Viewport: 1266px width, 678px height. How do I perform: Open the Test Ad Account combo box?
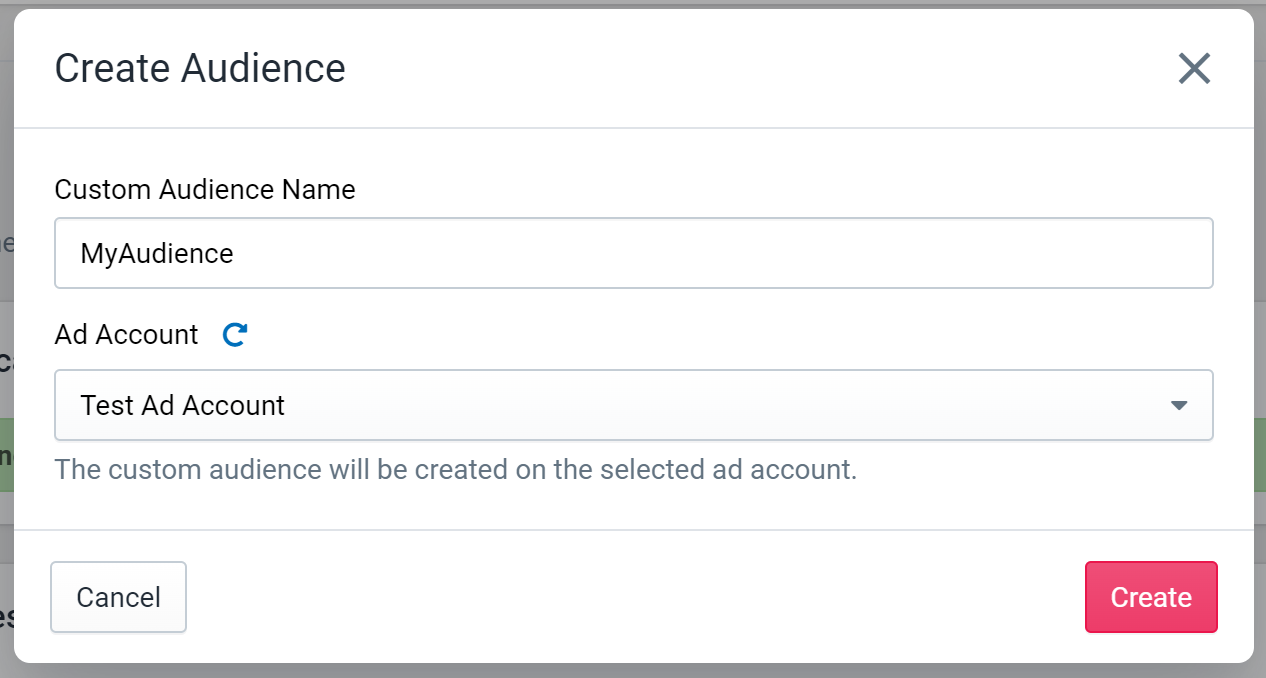[x=634, y=405]
